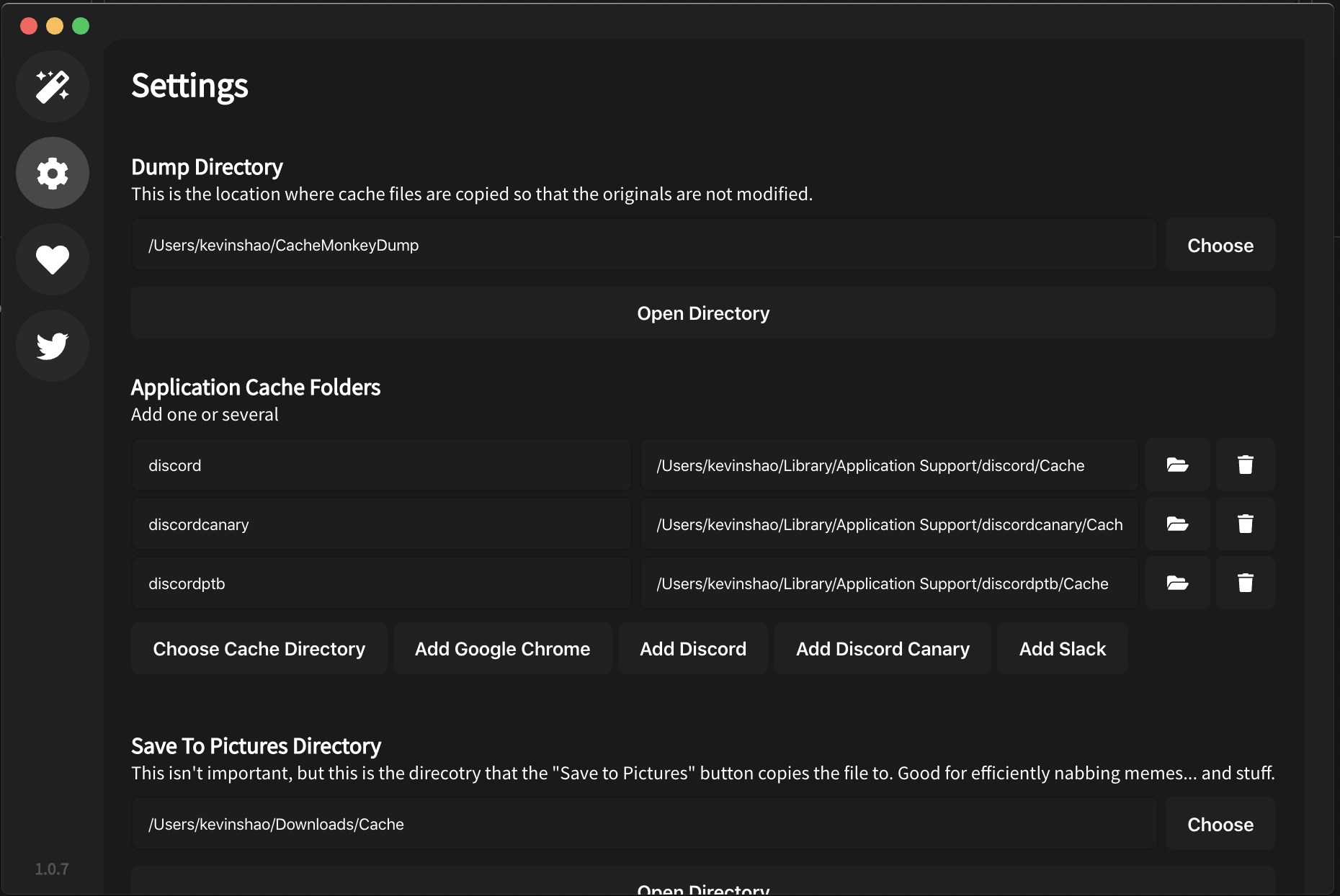The height and width of the screenshot is (896, 1340).
Task: Select the magic wand tool in the sidebar
Action: click(x=52, y=86)
